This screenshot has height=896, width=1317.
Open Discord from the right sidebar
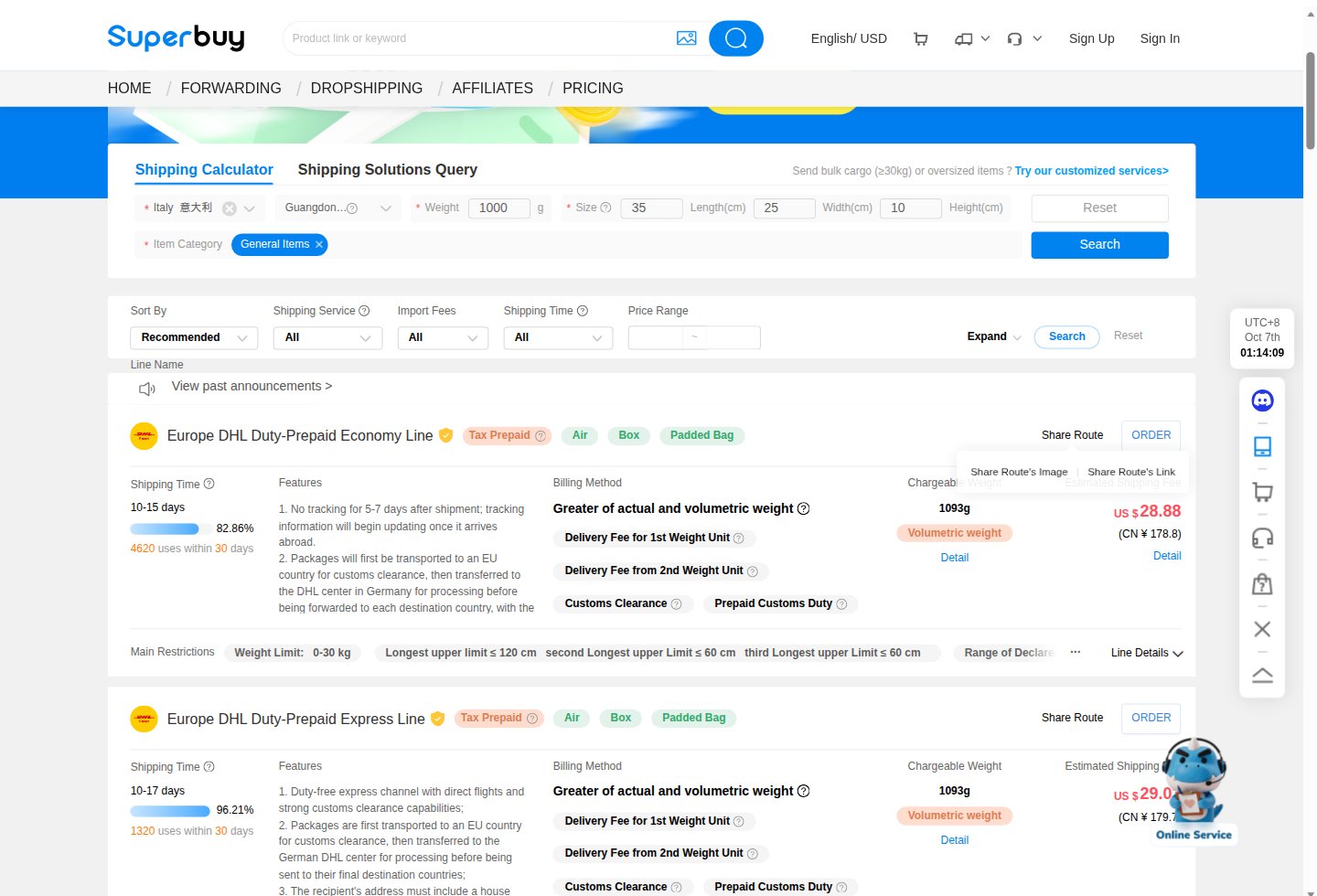[1262, 400]
